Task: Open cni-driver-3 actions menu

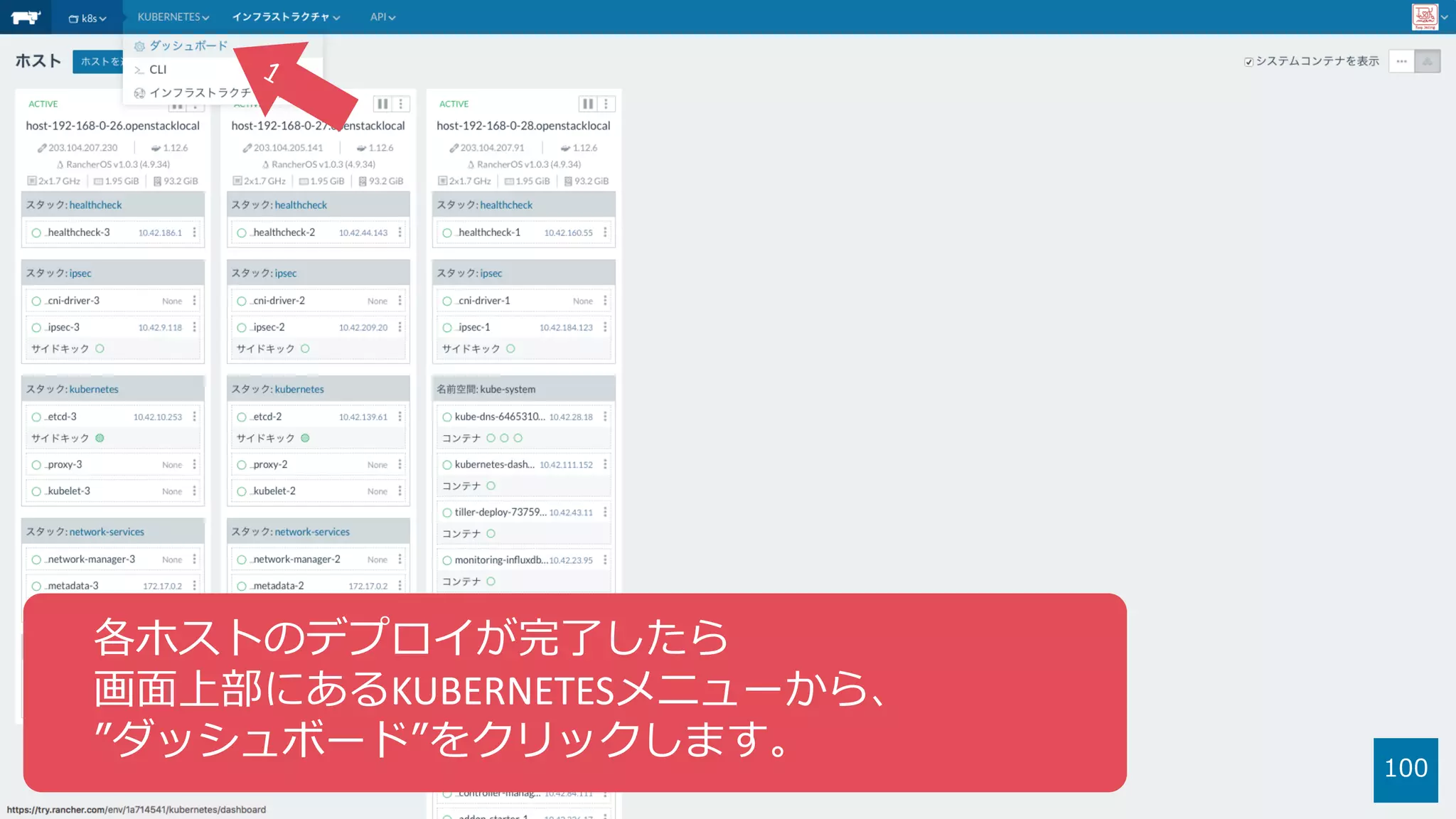Action: click(194, 301)
